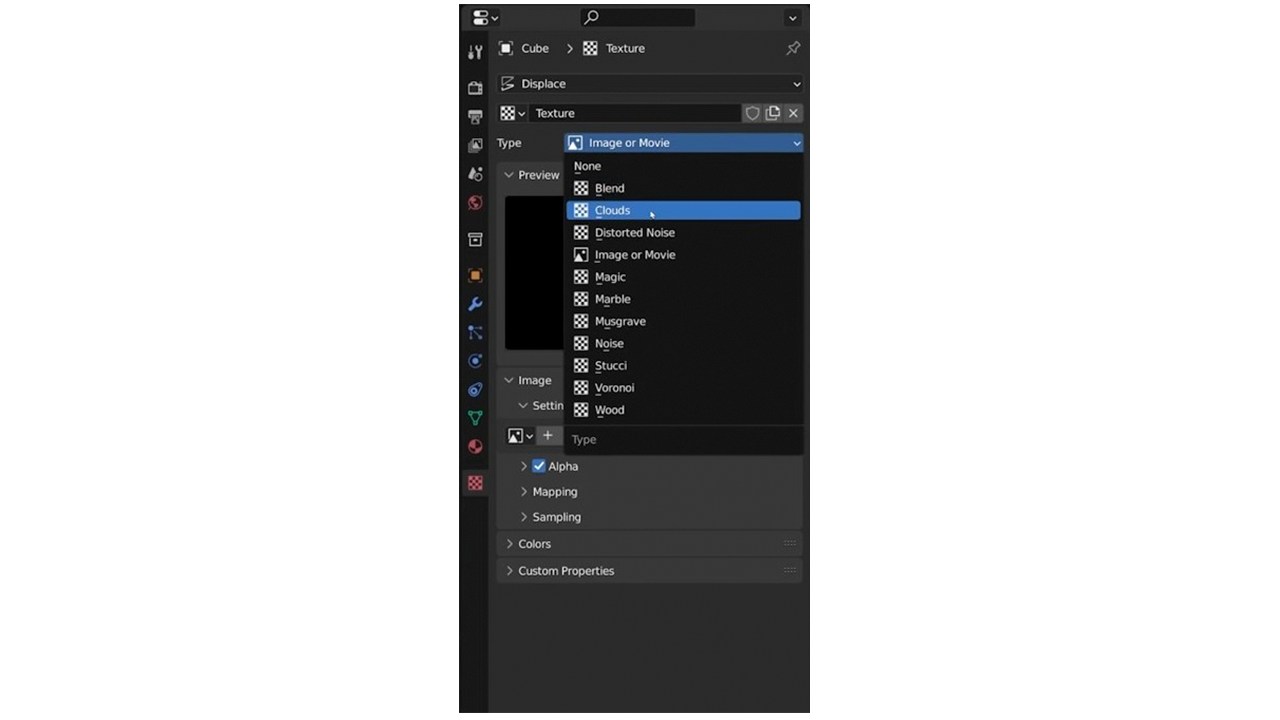Open the Material properties tab
The width and height of the screenshot is (1280, 720).
475,447
